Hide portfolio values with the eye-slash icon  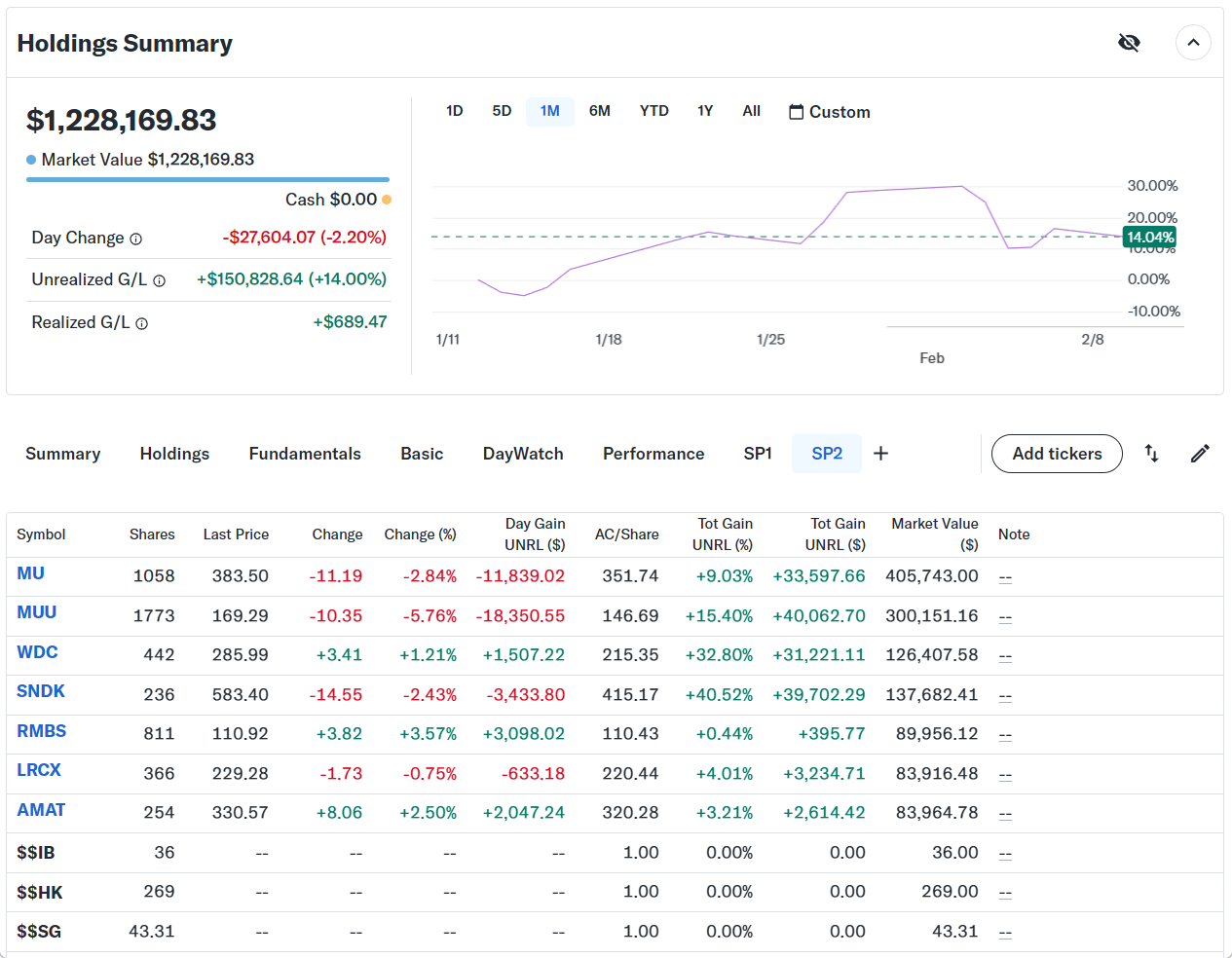coord(1129,43)
